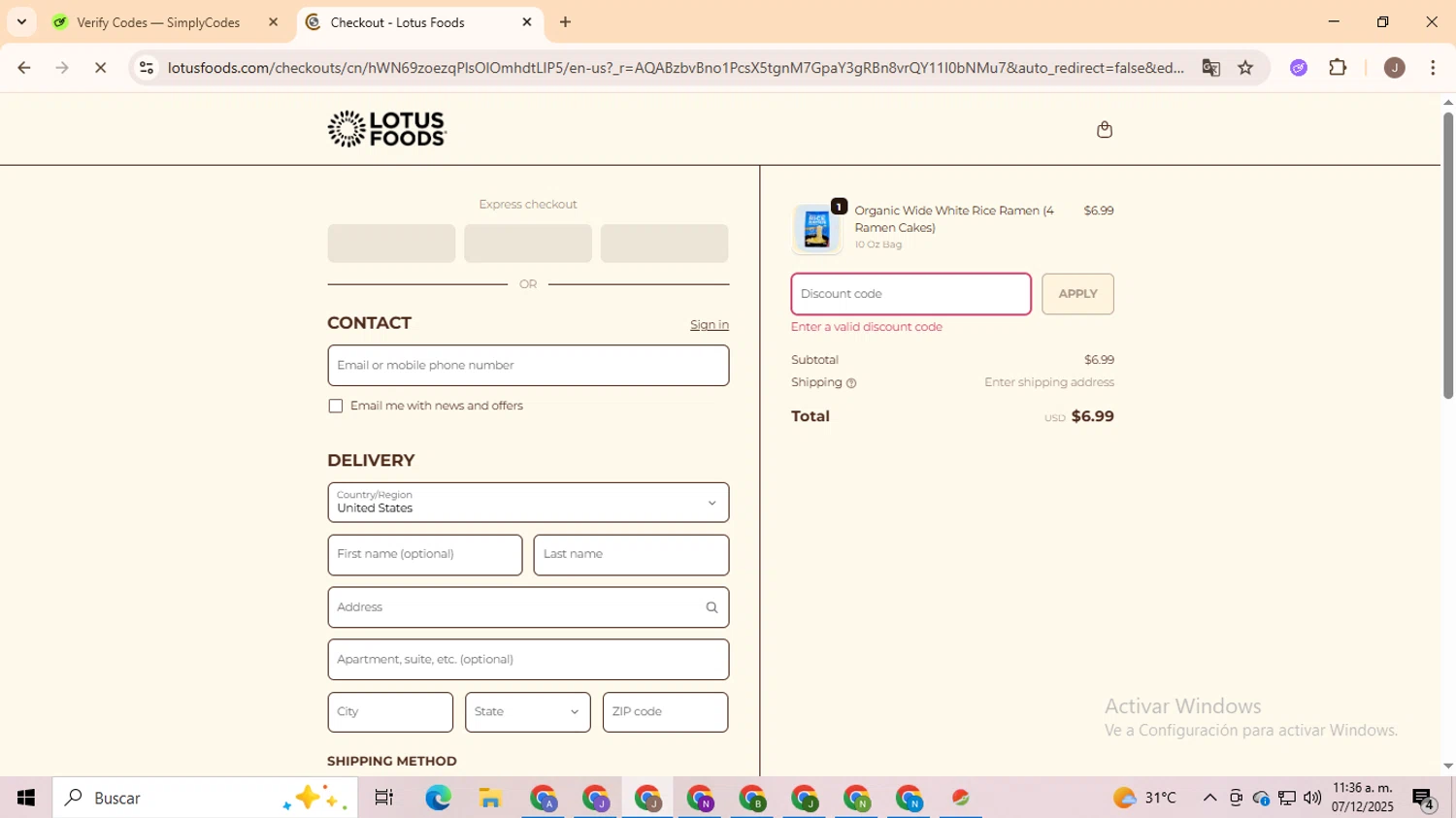
Task: Click the First name (optional) field
Action: click(425, 555)
